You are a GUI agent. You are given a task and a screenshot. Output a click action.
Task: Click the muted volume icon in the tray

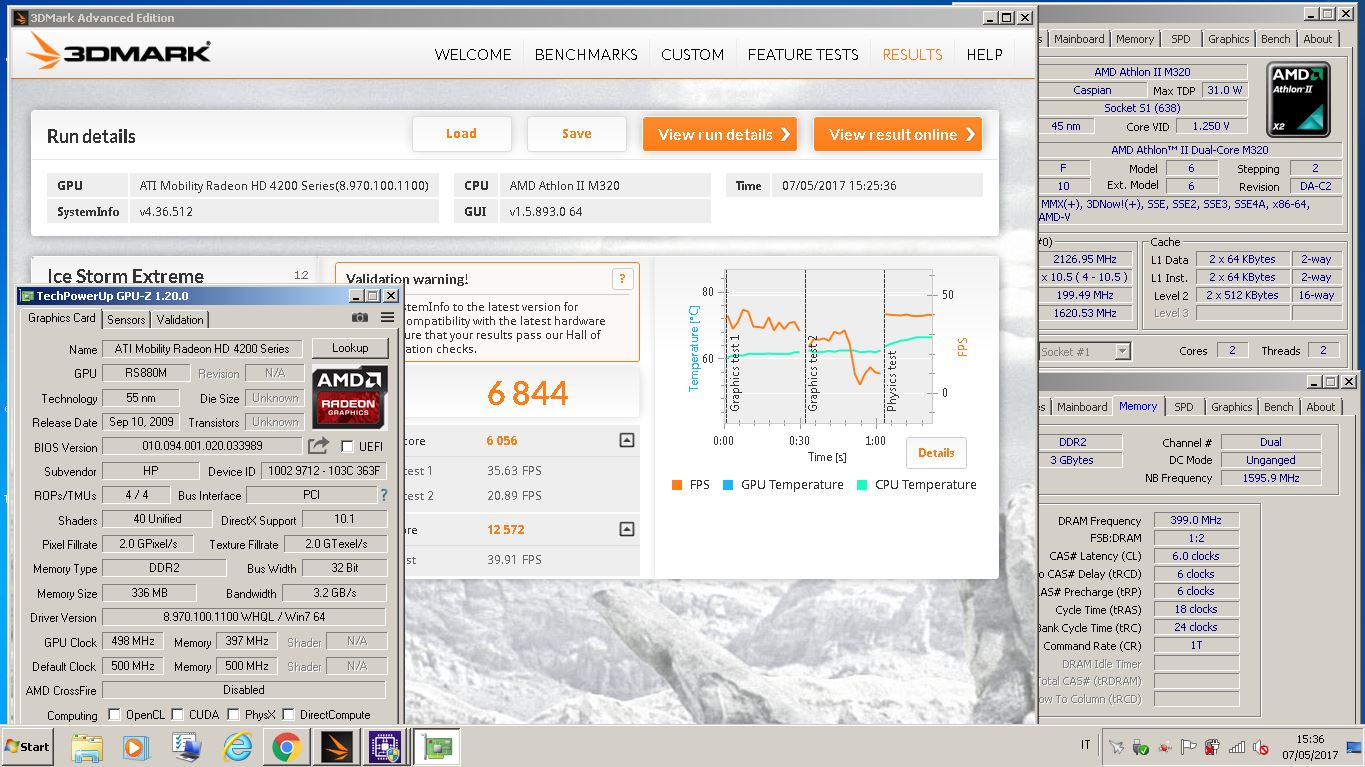coord(1261,746)
